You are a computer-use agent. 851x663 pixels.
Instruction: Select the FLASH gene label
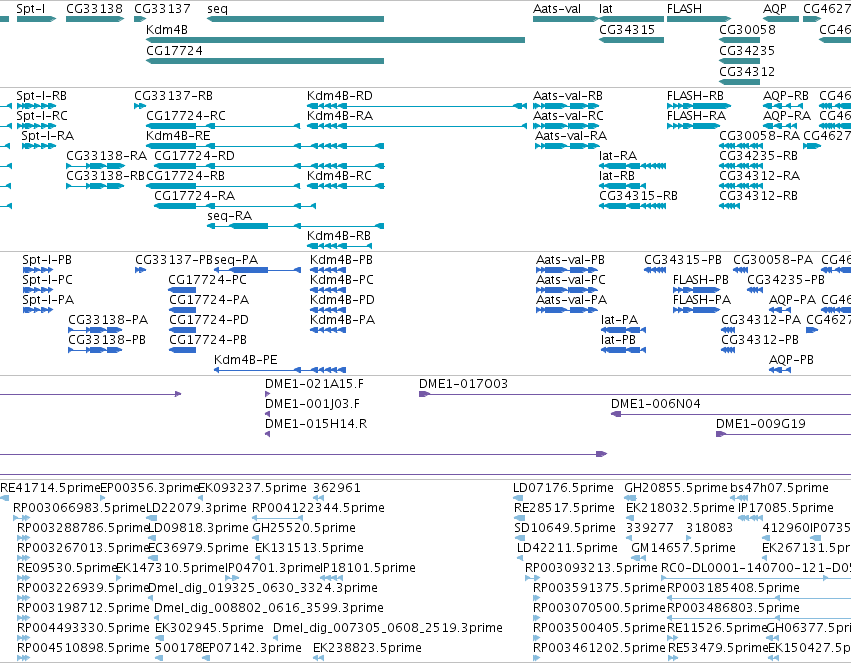(684, 9)
